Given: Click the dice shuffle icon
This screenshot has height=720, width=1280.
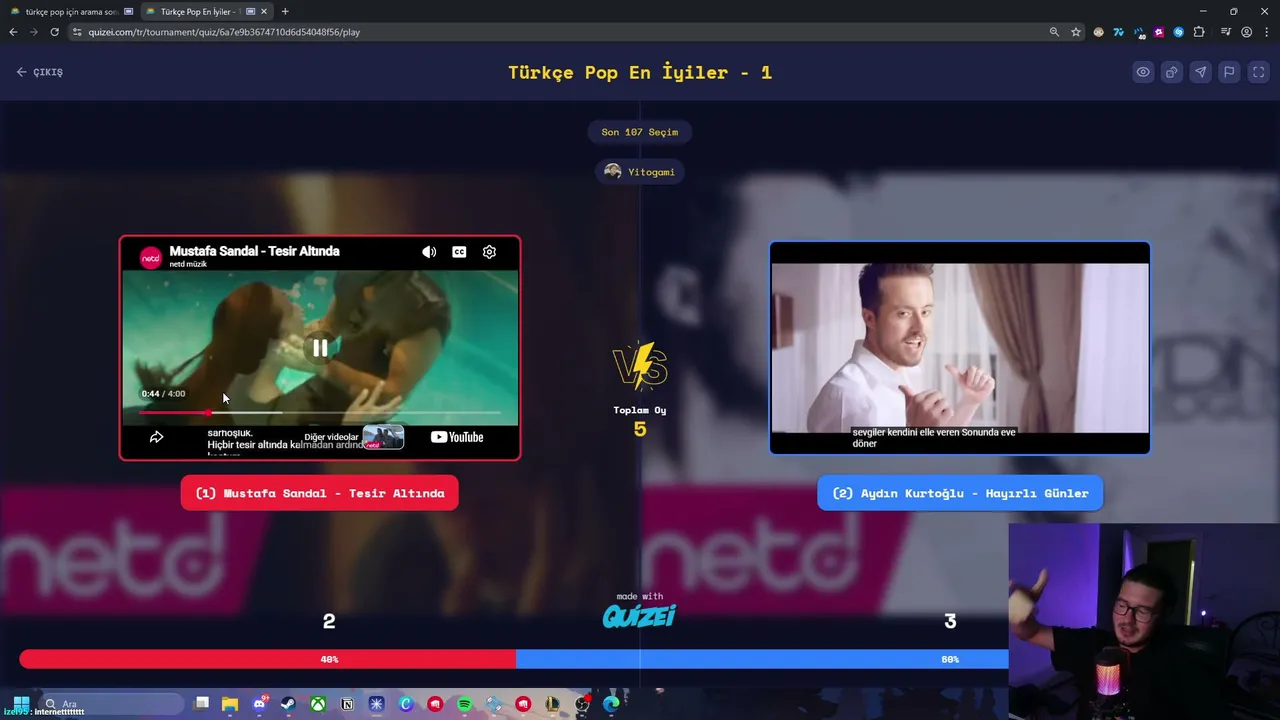Looking at the screenshot, I should click(1172, 72).
